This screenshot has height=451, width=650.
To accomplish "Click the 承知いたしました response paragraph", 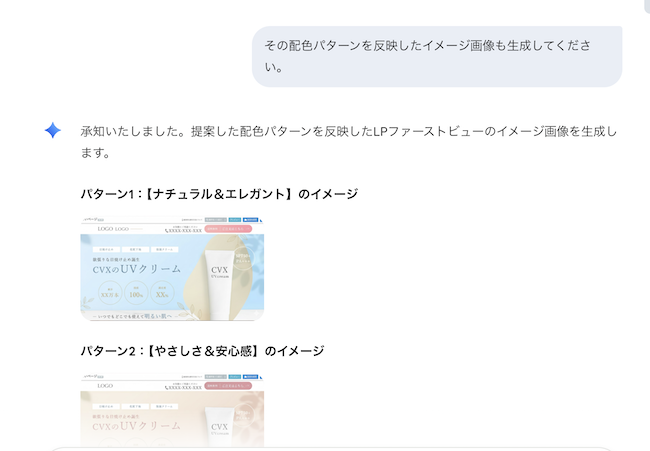I will (349, 142).
